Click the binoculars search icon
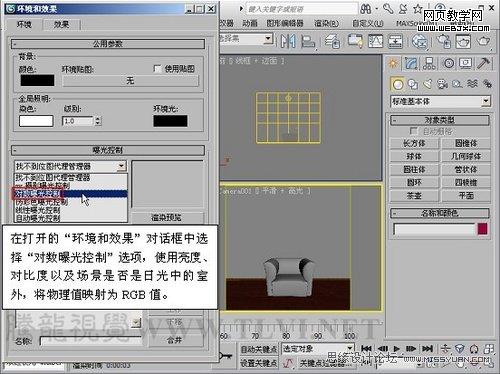The width and height of the screenshot is (500, 374). (x=366, y=9)
